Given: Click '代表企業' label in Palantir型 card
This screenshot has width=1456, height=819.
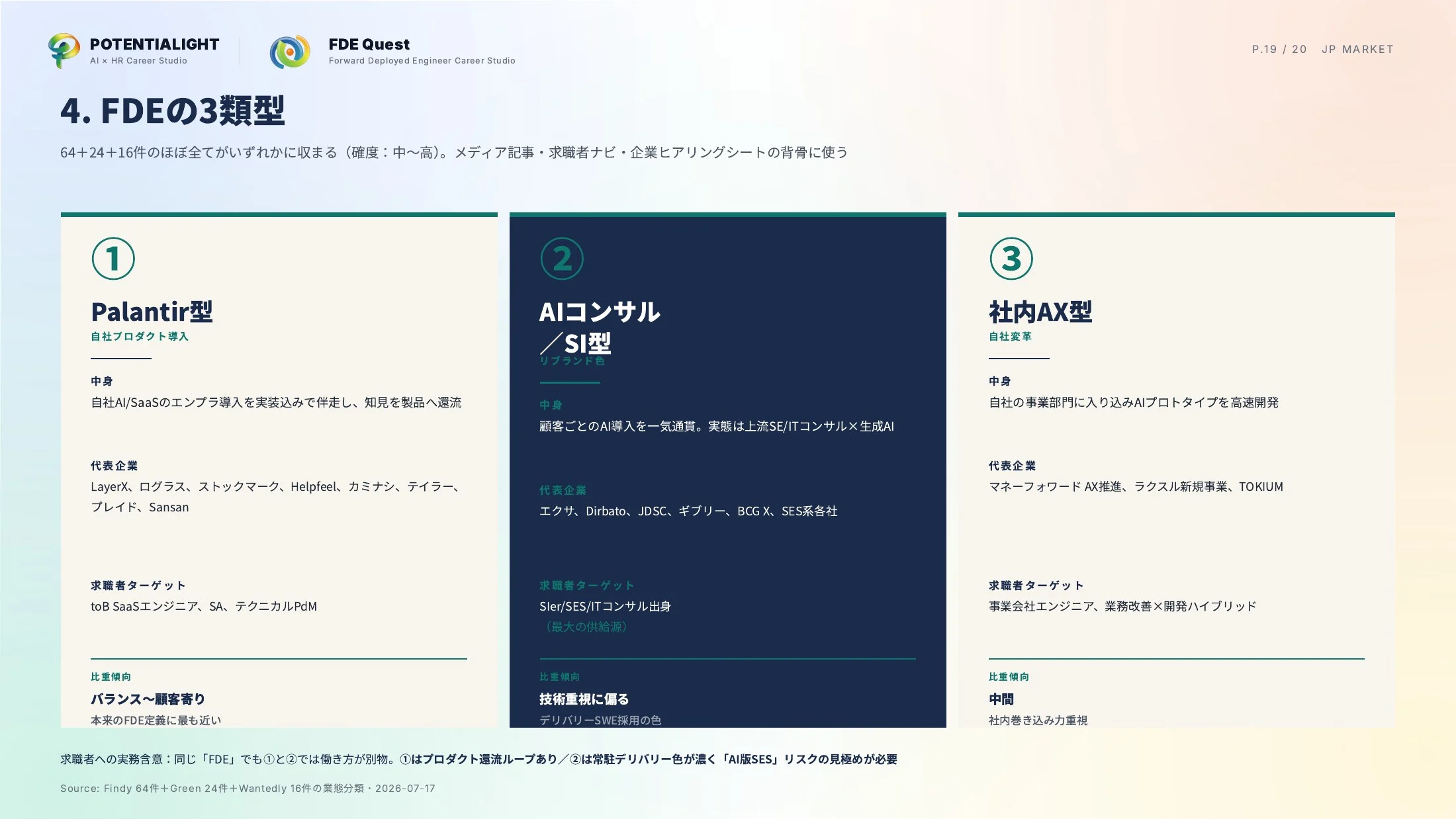Looking at the screenshot, I should [x=114, y=466].
